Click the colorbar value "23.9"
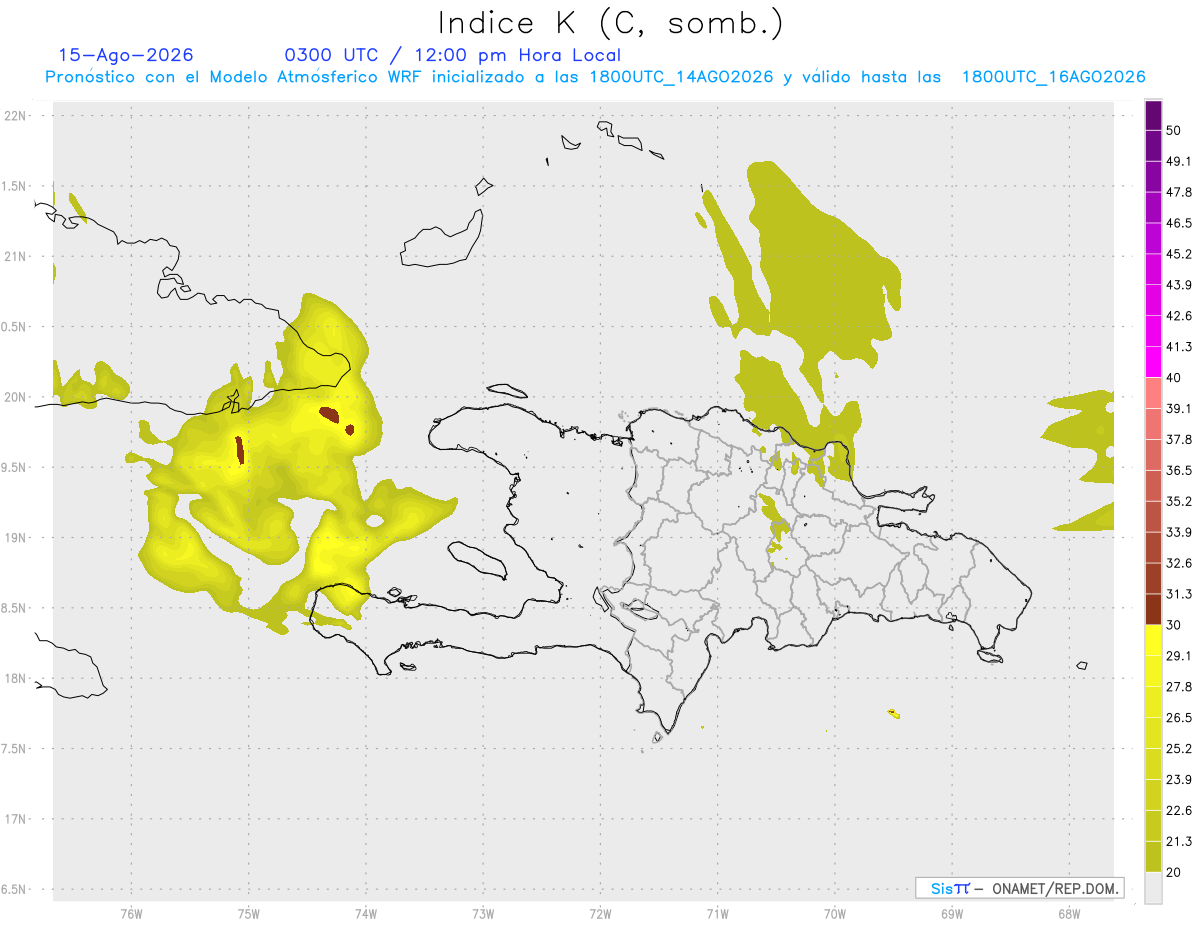 pyautogui.click(x=1179, y=780)
